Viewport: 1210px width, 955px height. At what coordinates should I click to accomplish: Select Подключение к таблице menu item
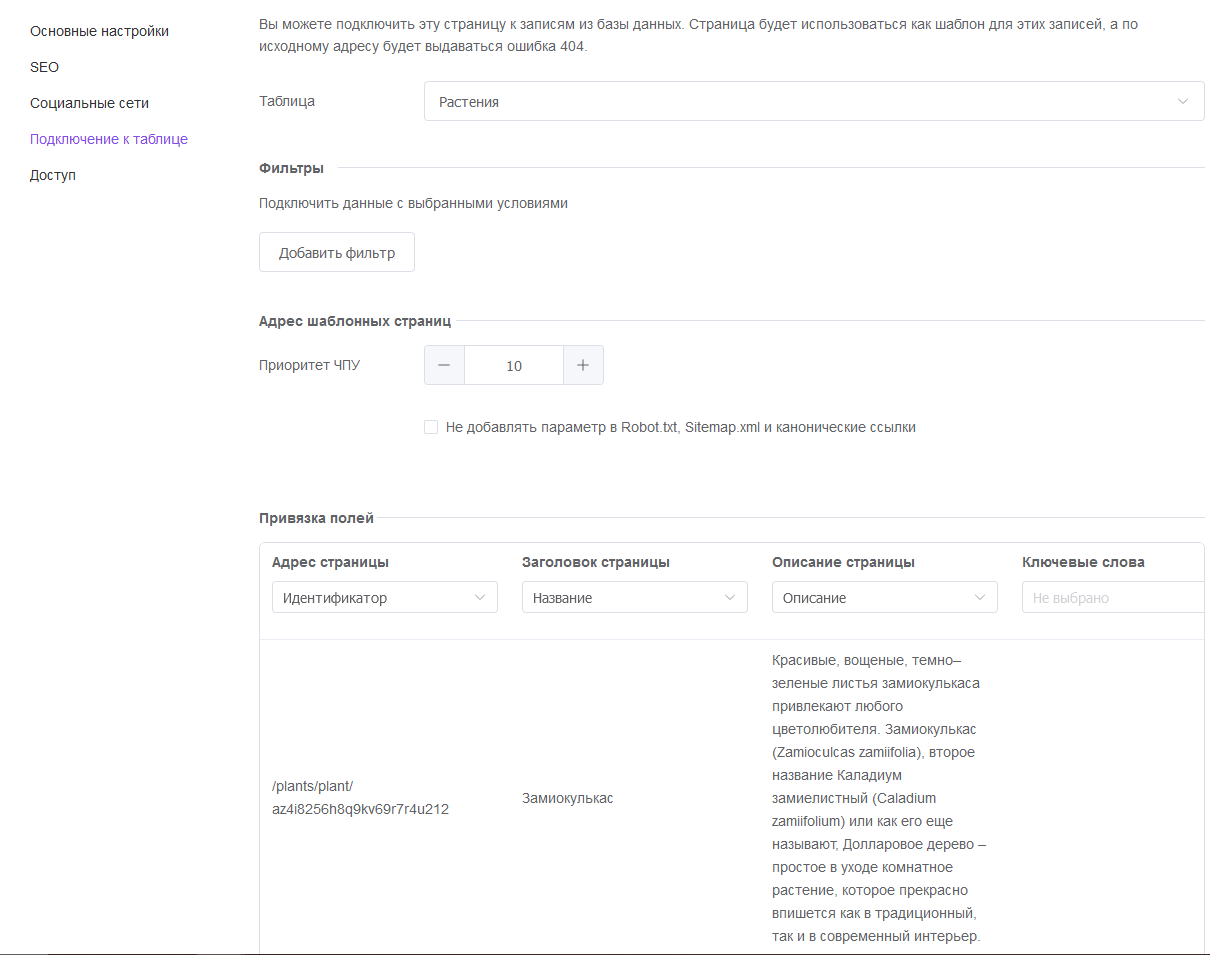pos(109,139)
